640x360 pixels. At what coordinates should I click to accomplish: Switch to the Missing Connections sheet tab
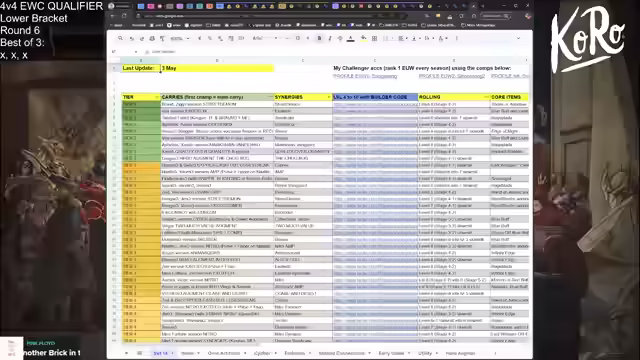tap(344, 353)
